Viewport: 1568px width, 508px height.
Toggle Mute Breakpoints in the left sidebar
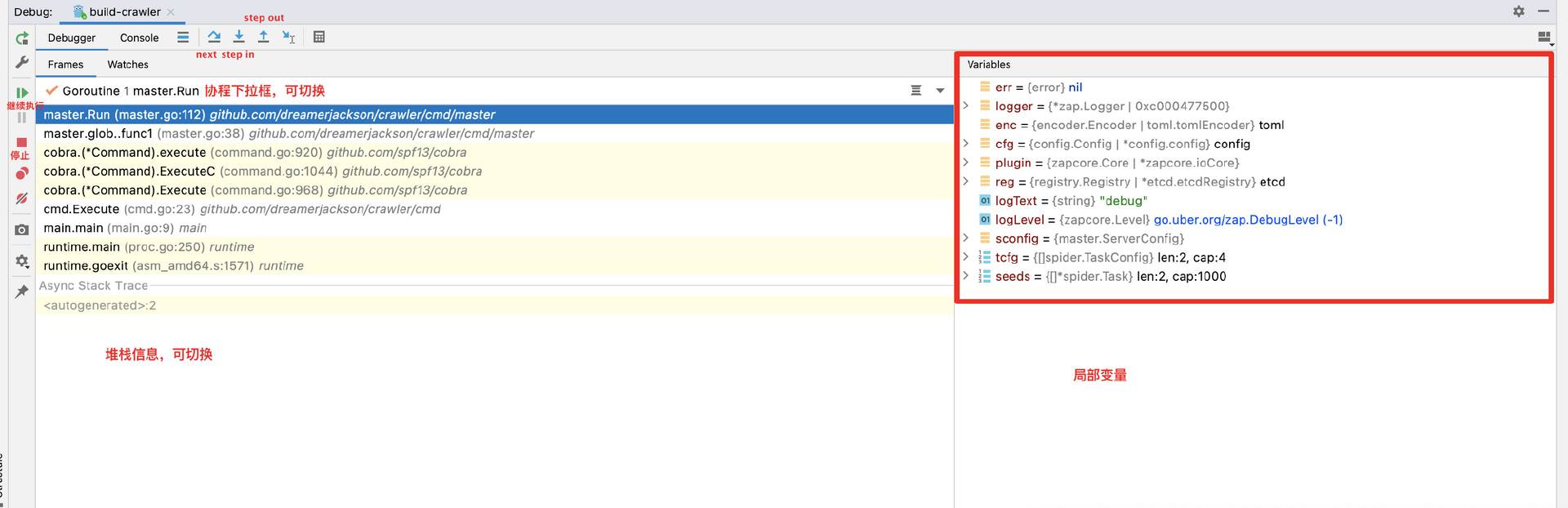tap(22, 198)
